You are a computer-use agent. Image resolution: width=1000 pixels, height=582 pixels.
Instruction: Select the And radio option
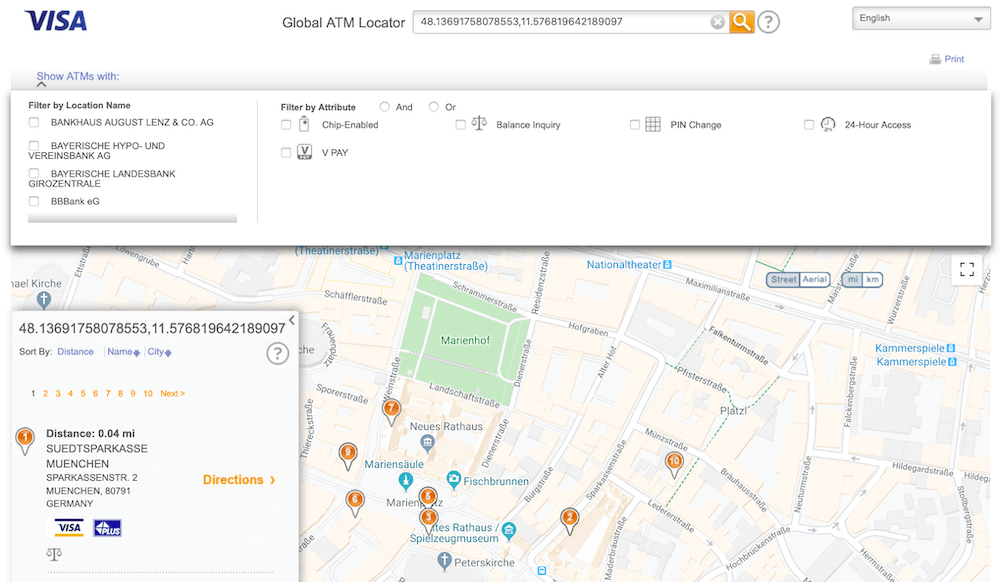pos(385,106)
